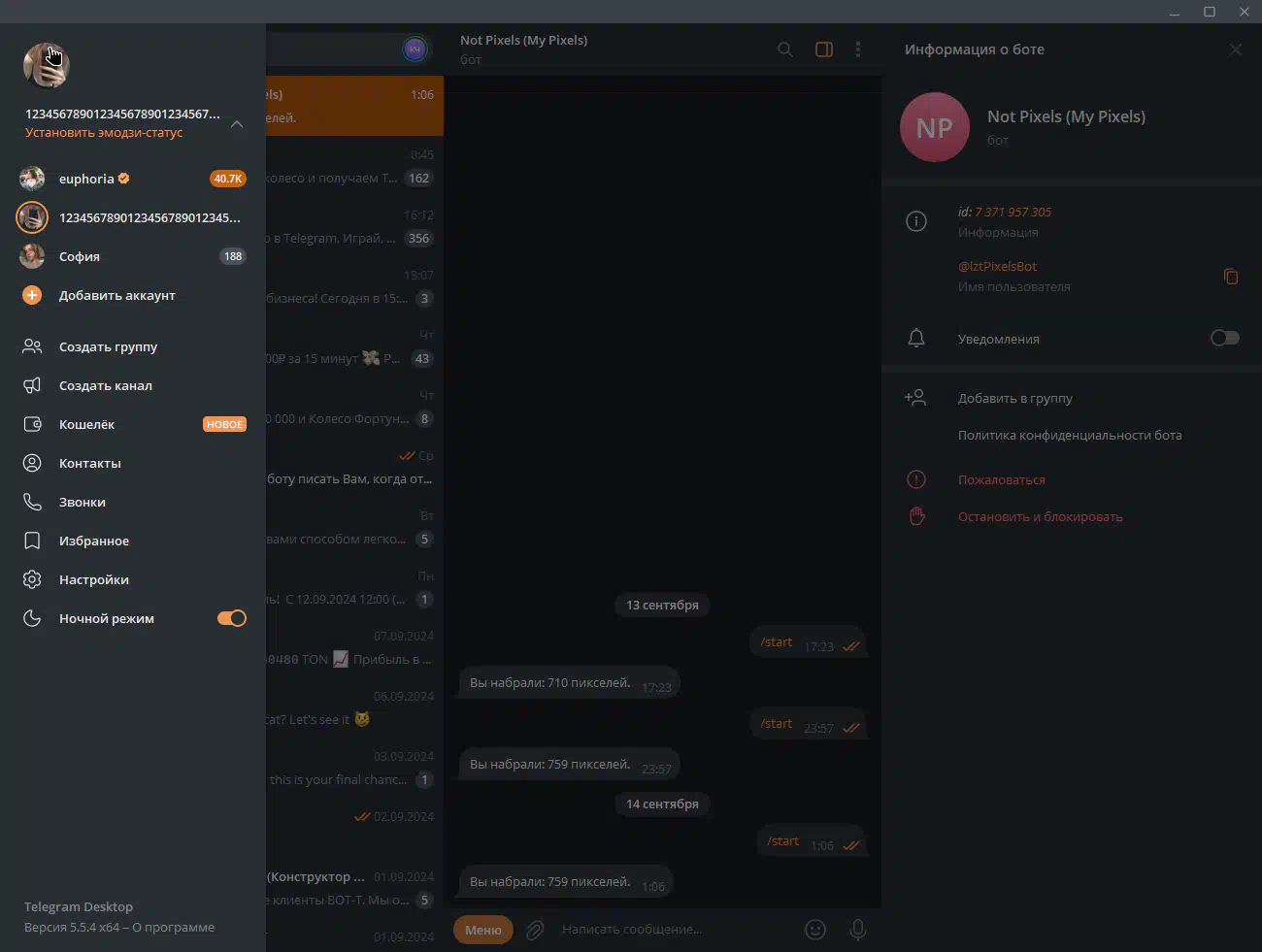This screenshot has width=1262, height=952.
Task: Open the bot privacy policy link
Action: pyautogui.click(x=1069, y=435)
